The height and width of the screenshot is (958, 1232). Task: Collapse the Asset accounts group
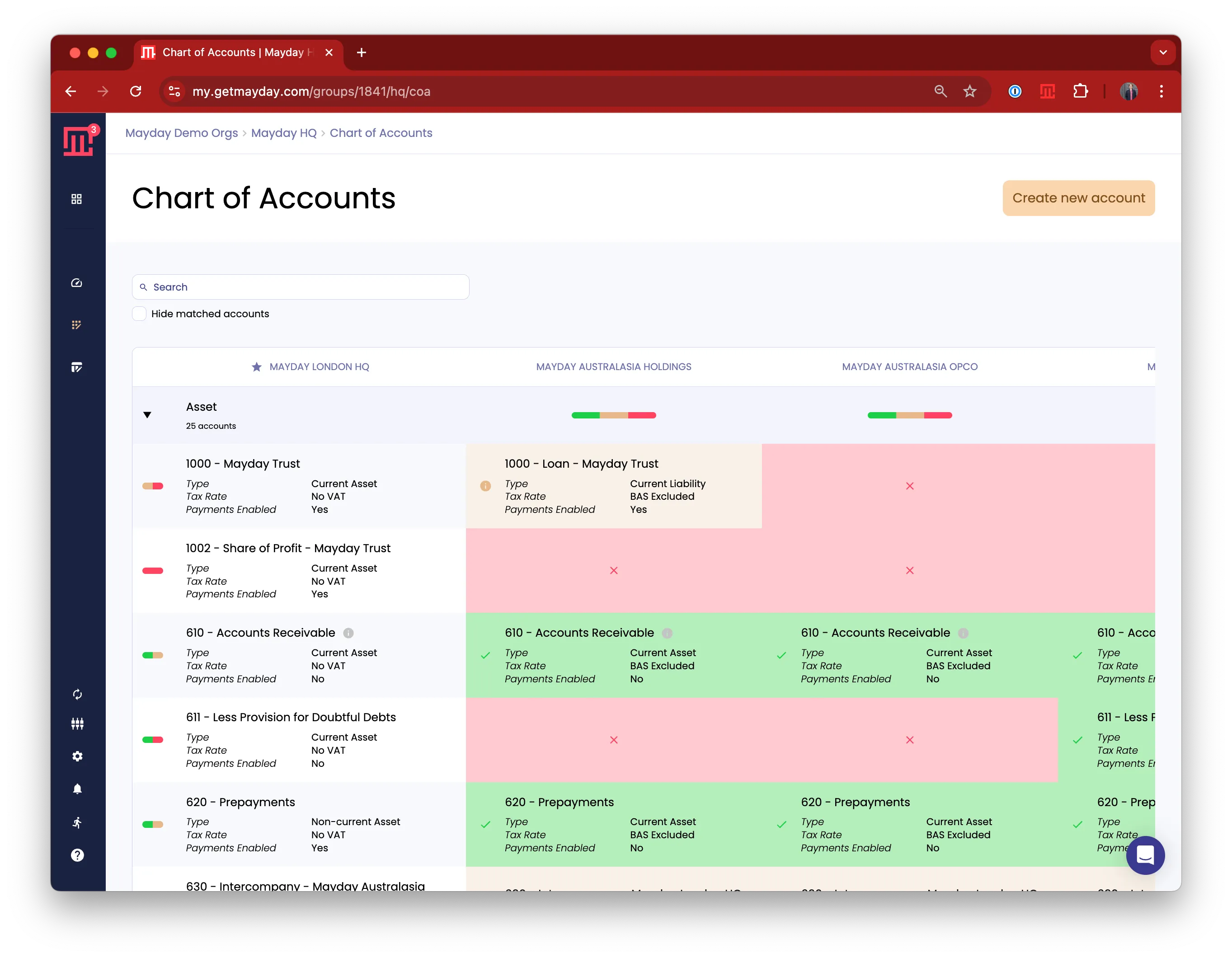coord(147,415)
